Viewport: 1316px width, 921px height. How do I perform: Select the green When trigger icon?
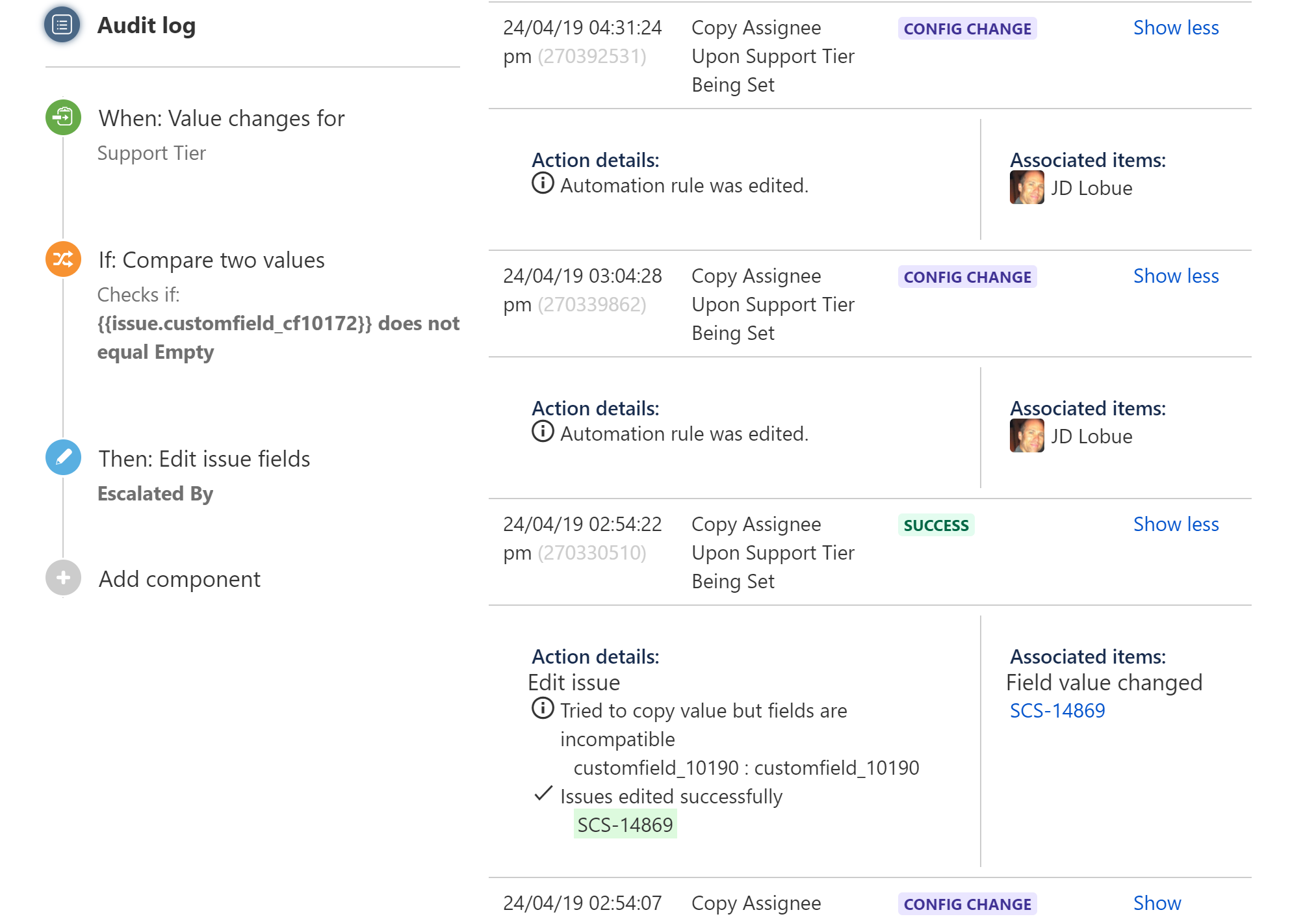point(63,118)
